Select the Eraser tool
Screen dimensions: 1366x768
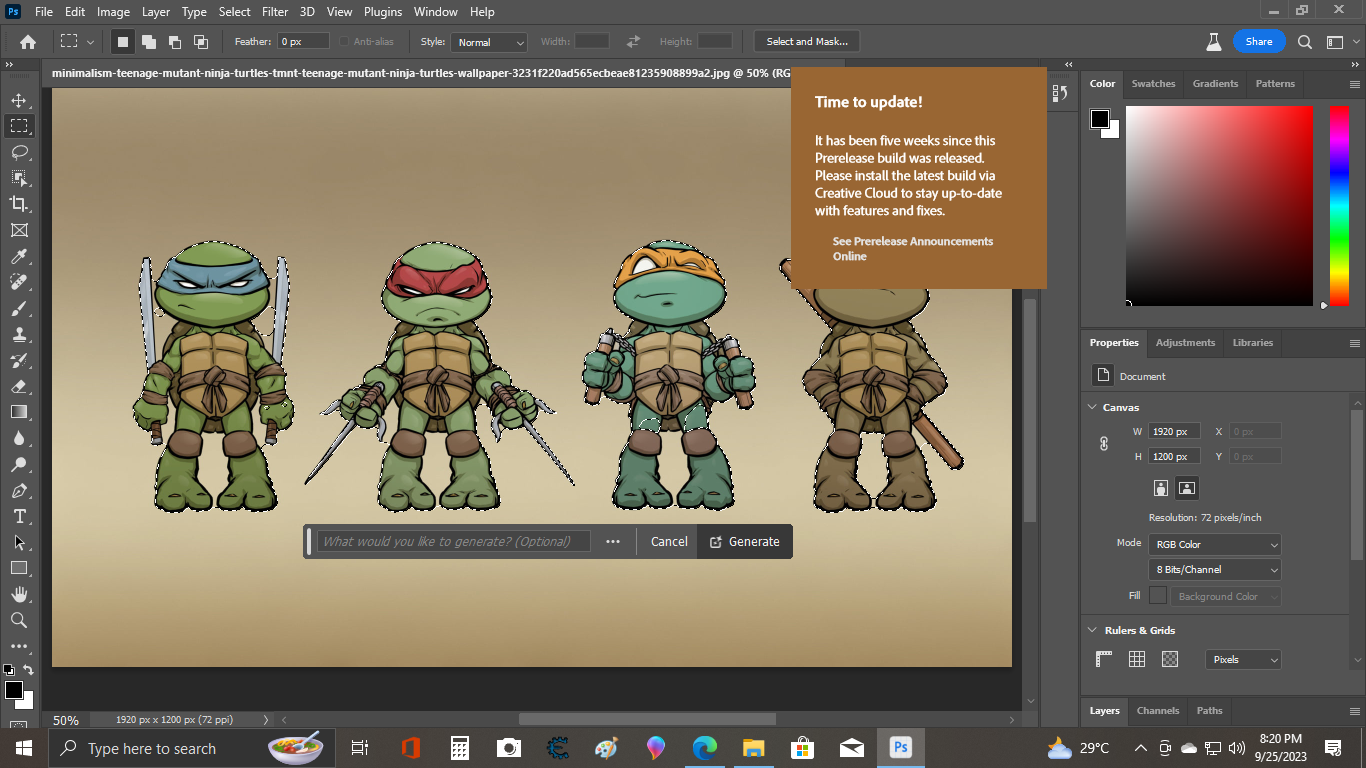(19, 386)
